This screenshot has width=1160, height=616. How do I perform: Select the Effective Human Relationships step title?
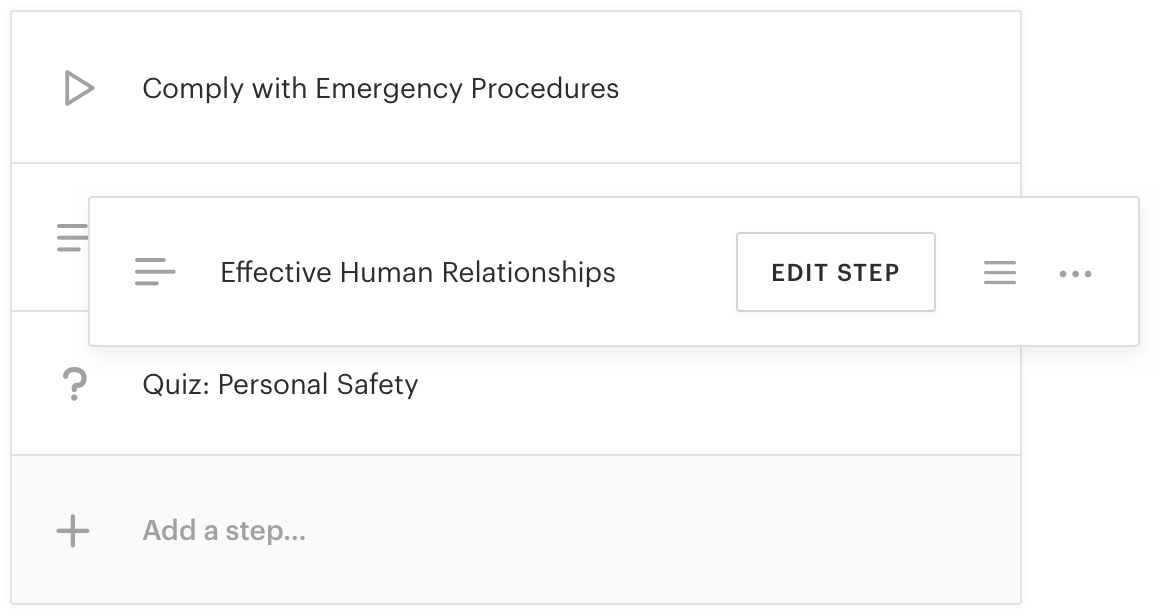point(417,272)
